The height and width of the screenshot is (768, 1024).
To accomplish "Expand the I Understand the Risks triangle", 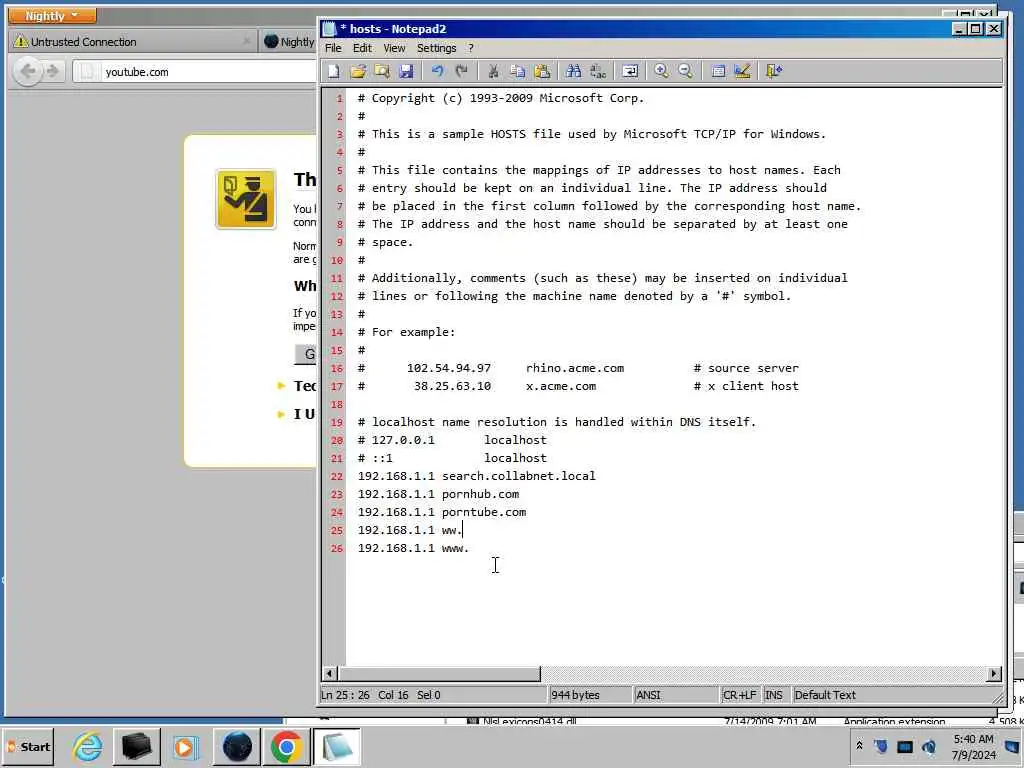I will 281,414.
